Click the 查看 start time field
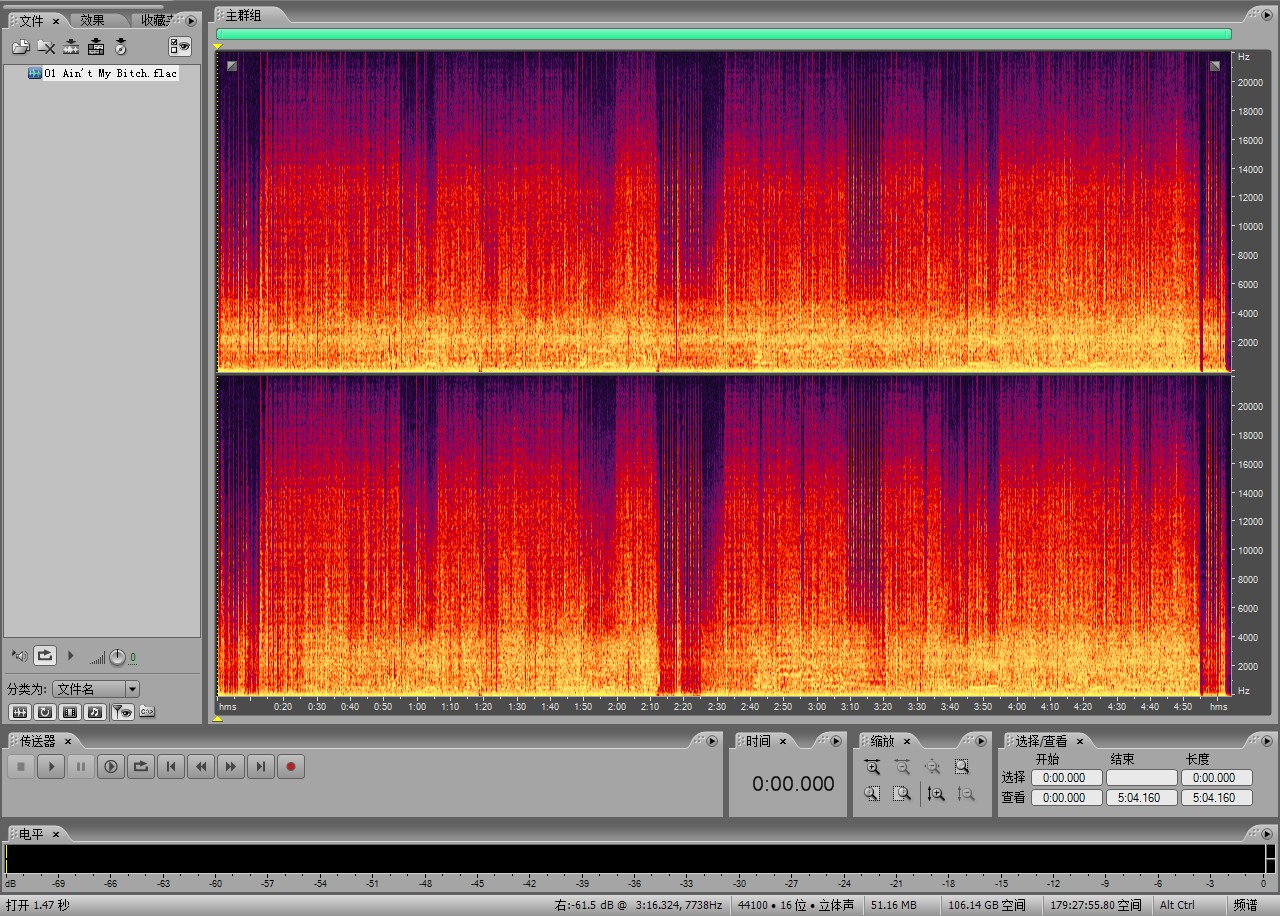 click(x=1067, y=798)
